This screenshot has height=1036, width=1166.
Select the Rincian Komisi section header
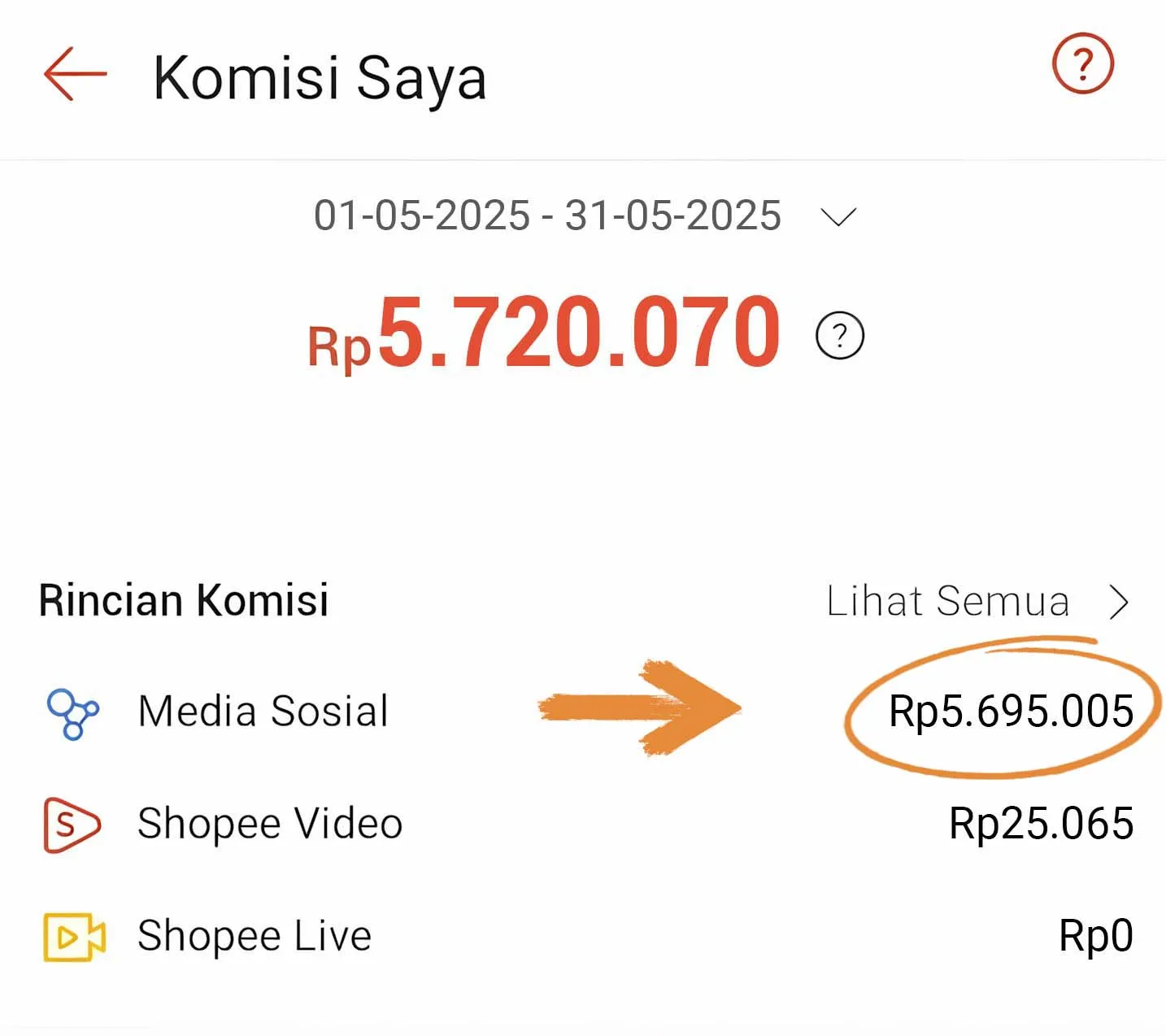pos(184,602)
